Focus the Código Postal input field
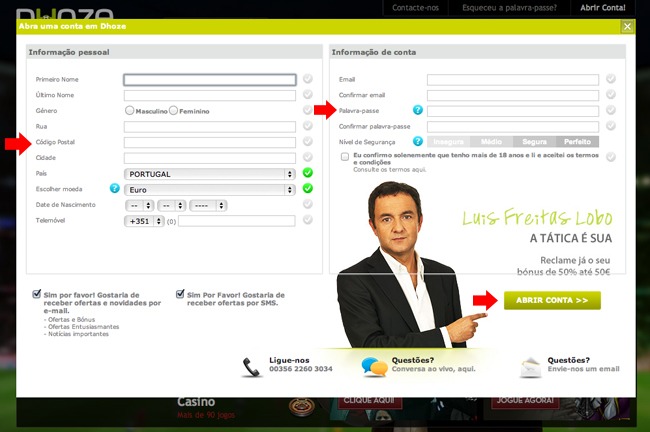This screenshot has height=432, width=650. pos(210,143)
